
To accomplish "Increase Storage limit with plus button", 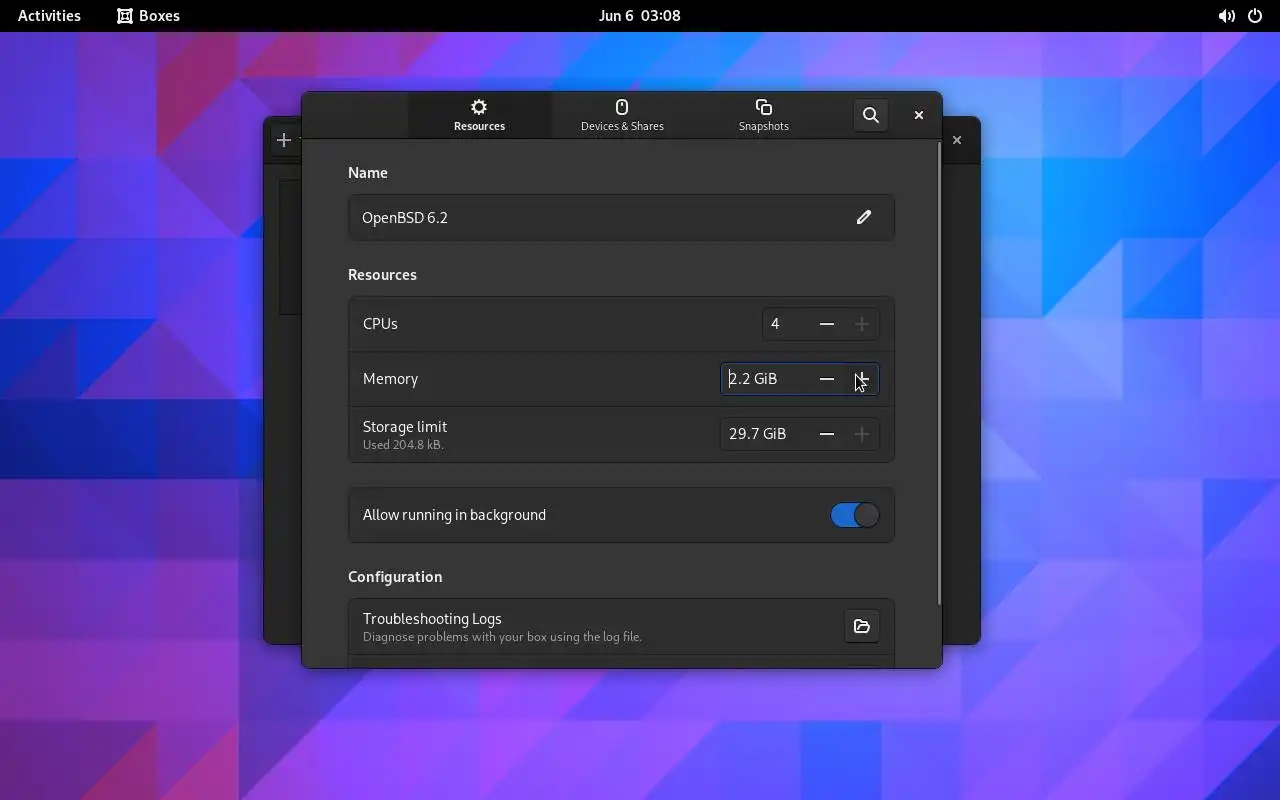I will coord(862,434).
